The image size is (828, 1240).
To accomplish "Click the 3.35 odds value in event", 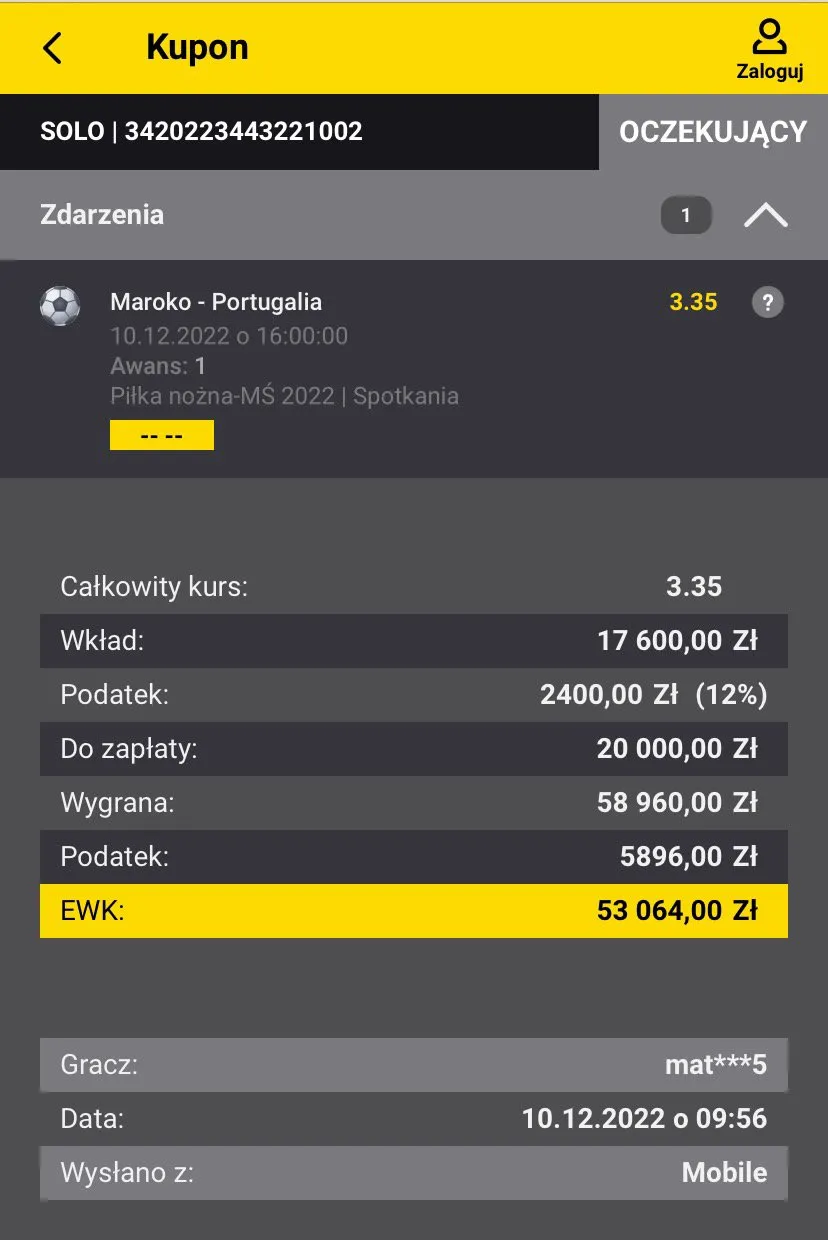I will point(693,302).
